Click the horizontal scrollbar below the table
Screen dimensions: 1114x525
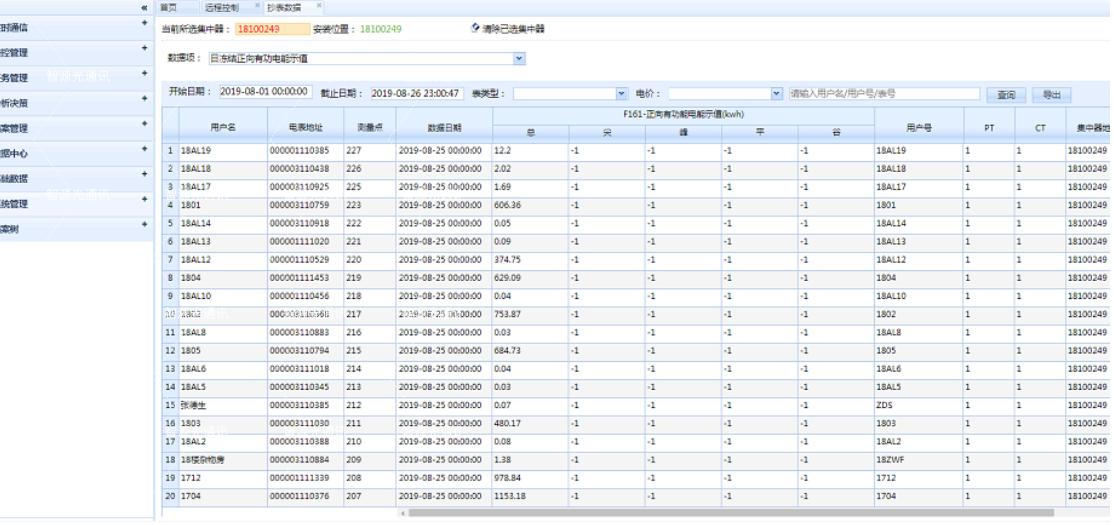[x=732, y=512]
